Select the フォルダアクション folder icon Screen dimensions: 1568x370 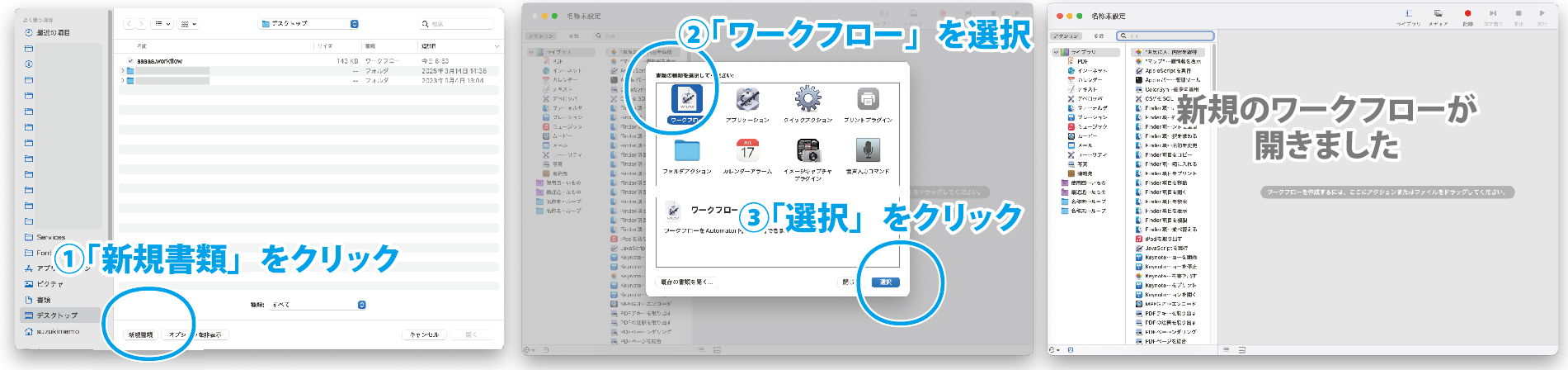(686, 151)
